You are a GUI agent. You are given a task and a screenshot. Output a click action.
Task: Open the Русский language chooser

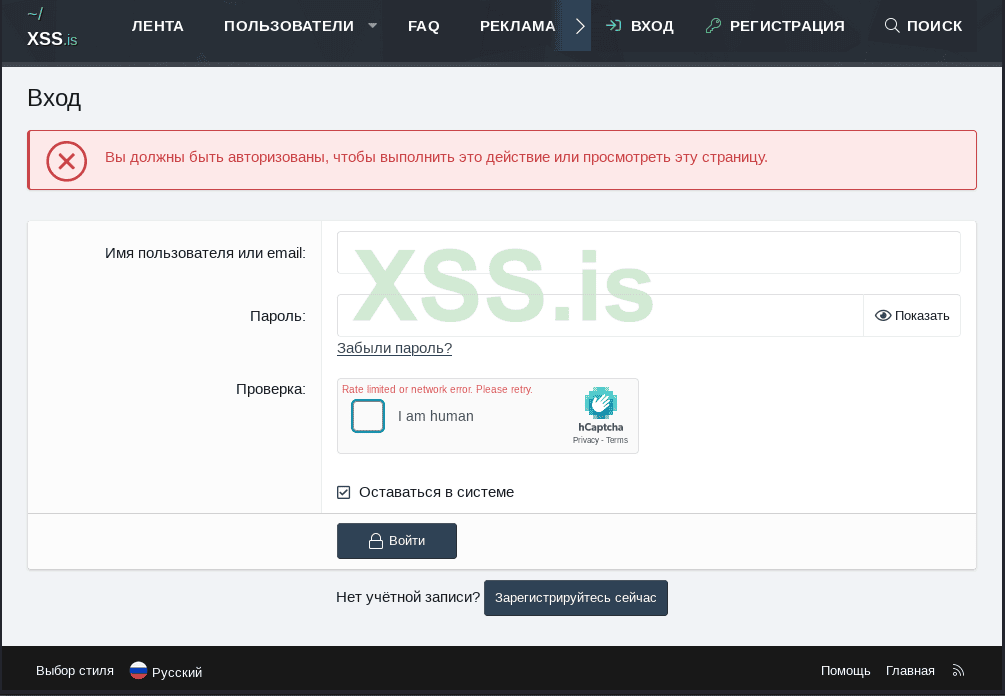(x=166, y=672)
